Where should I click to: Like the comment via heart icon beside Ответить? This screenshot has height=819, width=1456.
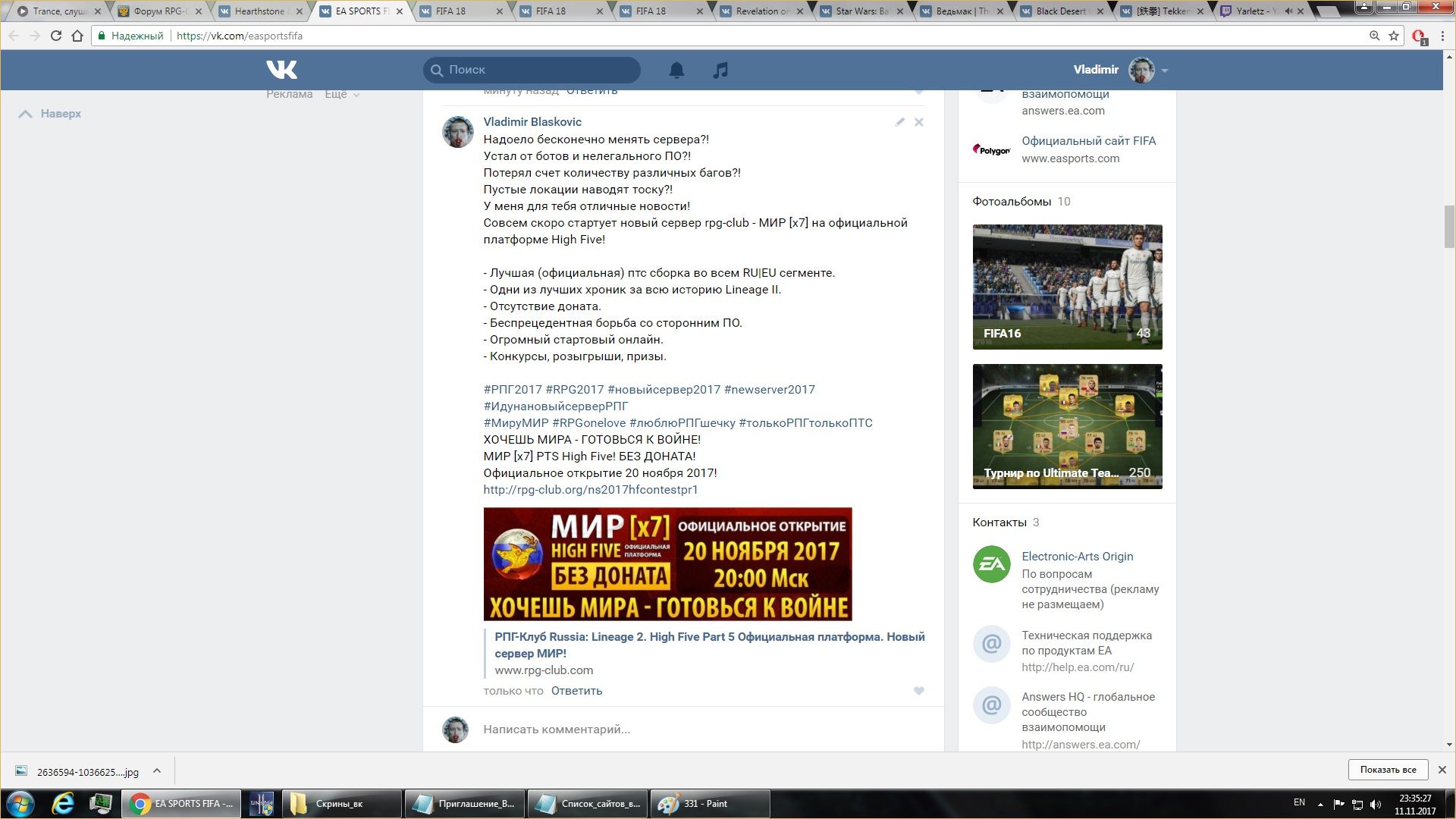coord(919,691)
